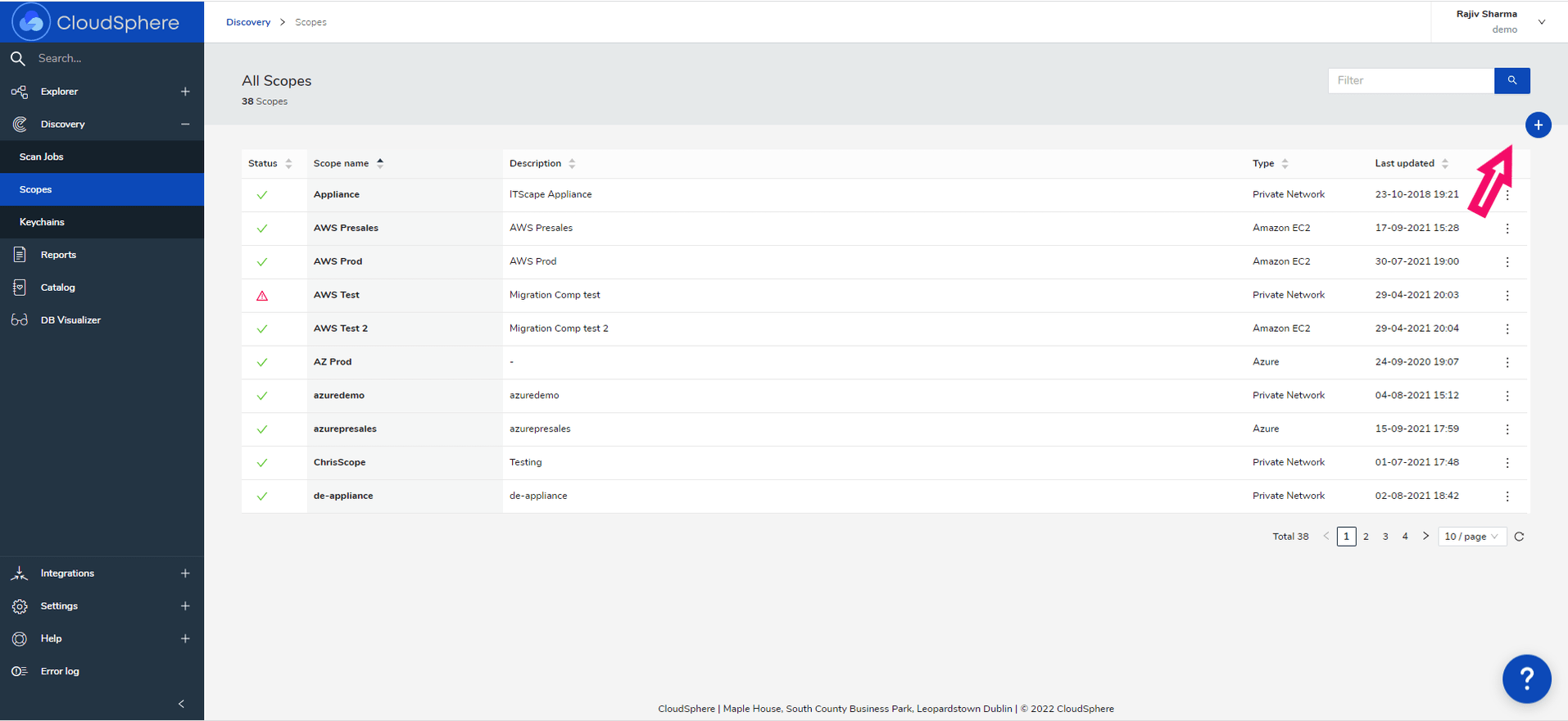Click the Discovery breadcrumb link
This screenshot has width=1568, height=721.
(x=248, y=22)
